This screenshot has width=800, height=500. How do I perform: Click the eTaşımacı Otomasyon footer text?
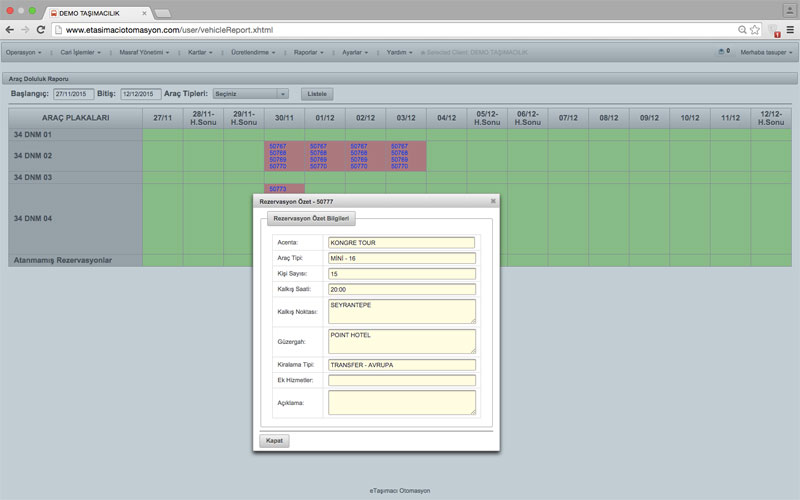tap(399, 491)
